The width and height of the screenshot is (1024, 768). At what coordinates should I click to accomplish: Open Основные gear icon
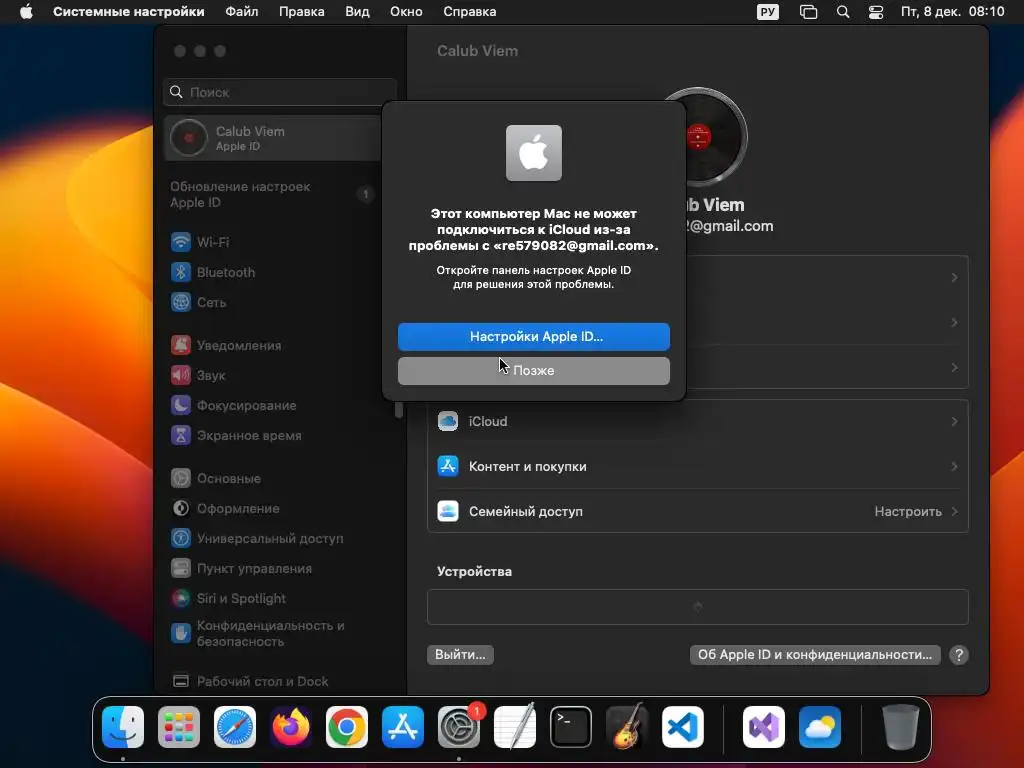click(181, 479)
